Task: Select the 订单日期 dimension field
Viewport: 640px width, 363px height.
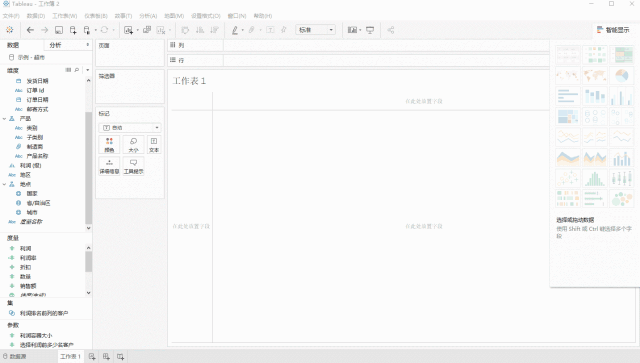Action: 38,100
